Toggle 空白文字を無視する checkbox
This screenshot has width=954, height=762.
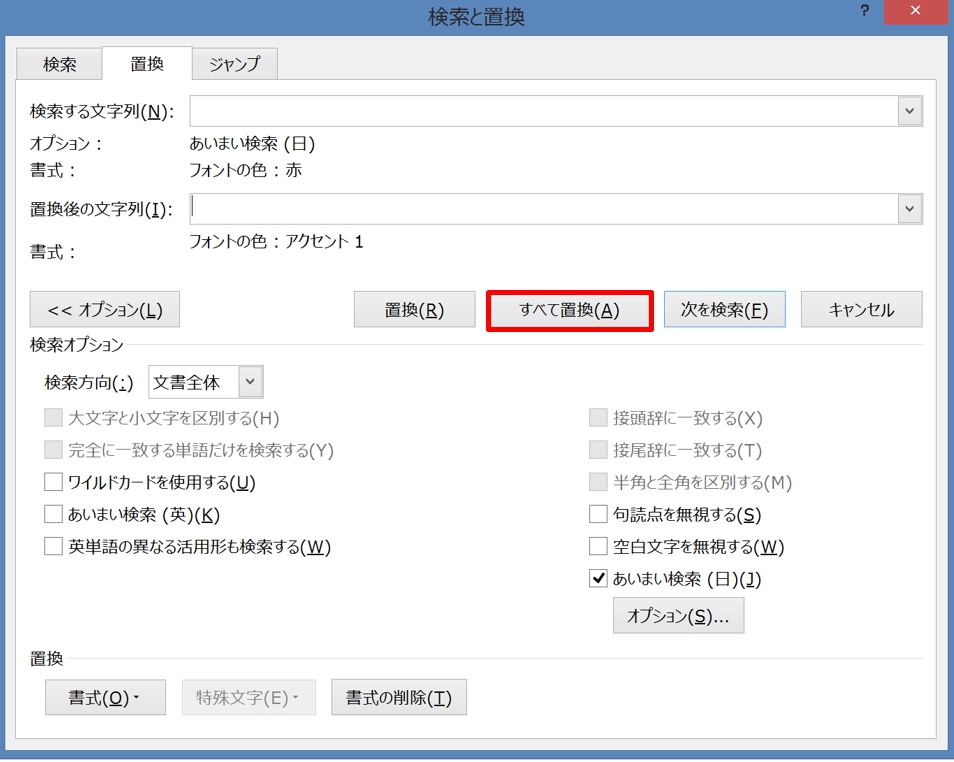click(x=598, y=547)
